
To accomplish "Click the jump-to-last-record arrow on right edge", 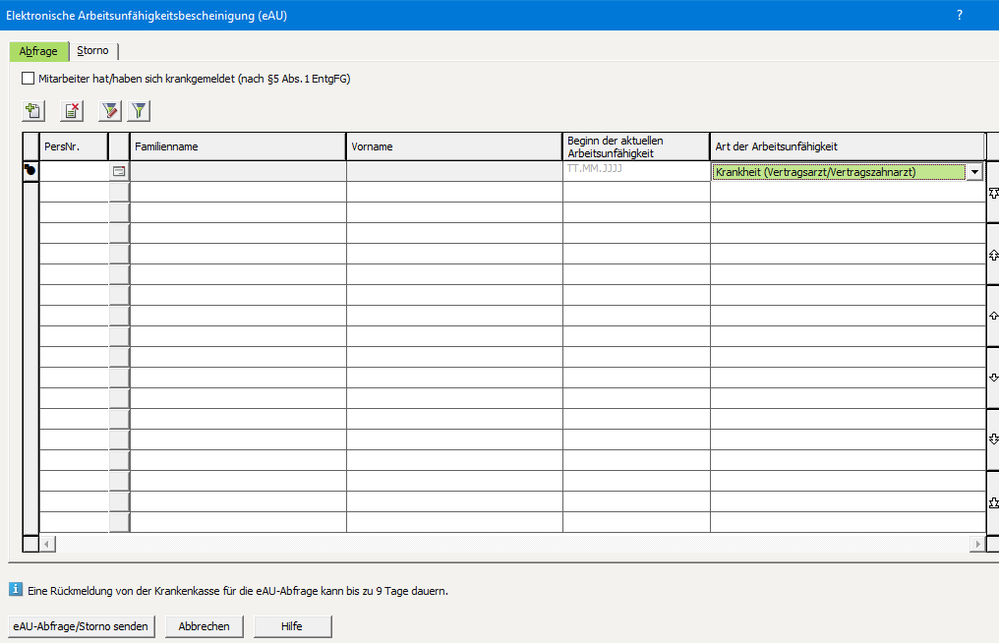I will tap(993, 501).
